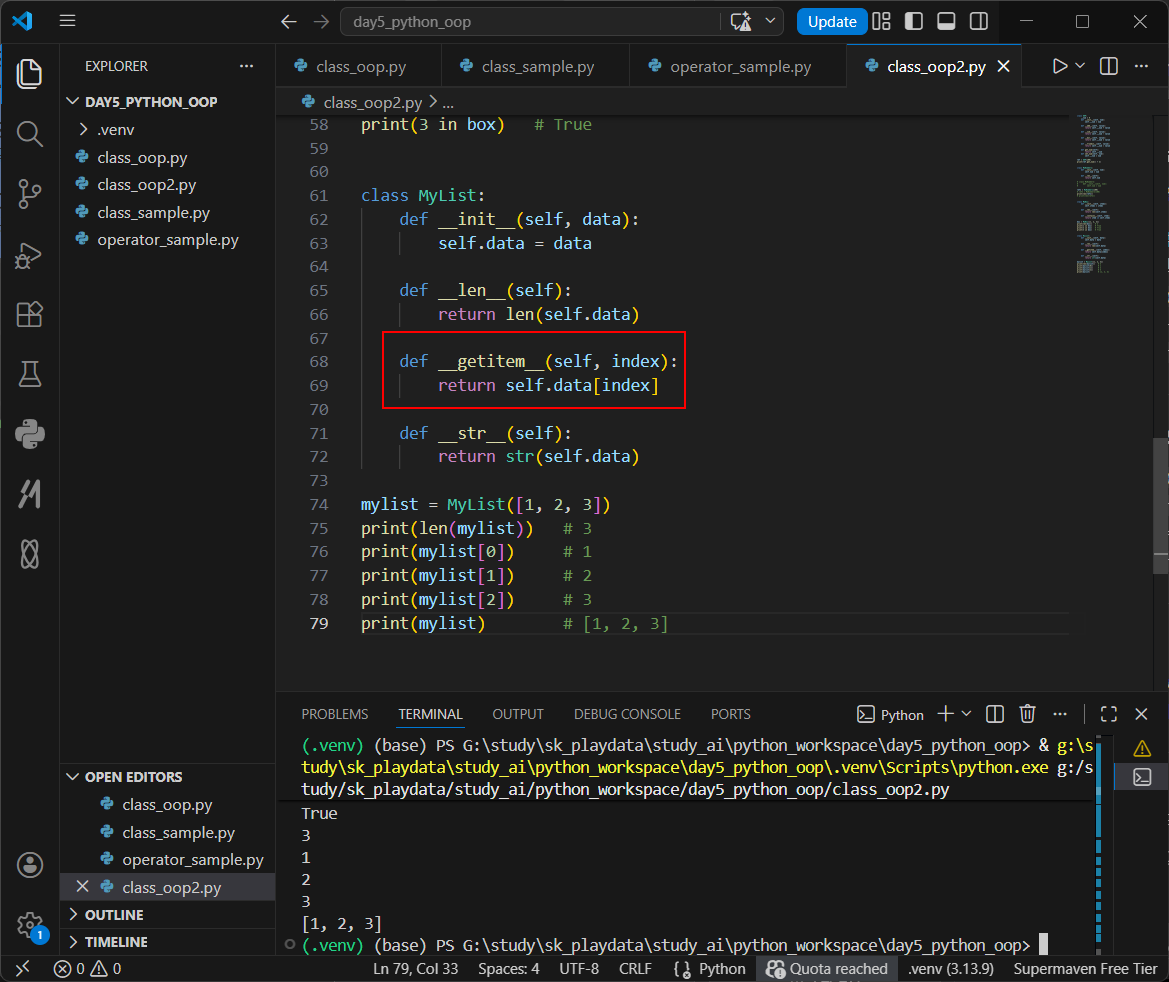This screenshot has width=1169, height=982.
Task: Switch to the OUTPUT panel tab
Action: click(x=518, y=714)
